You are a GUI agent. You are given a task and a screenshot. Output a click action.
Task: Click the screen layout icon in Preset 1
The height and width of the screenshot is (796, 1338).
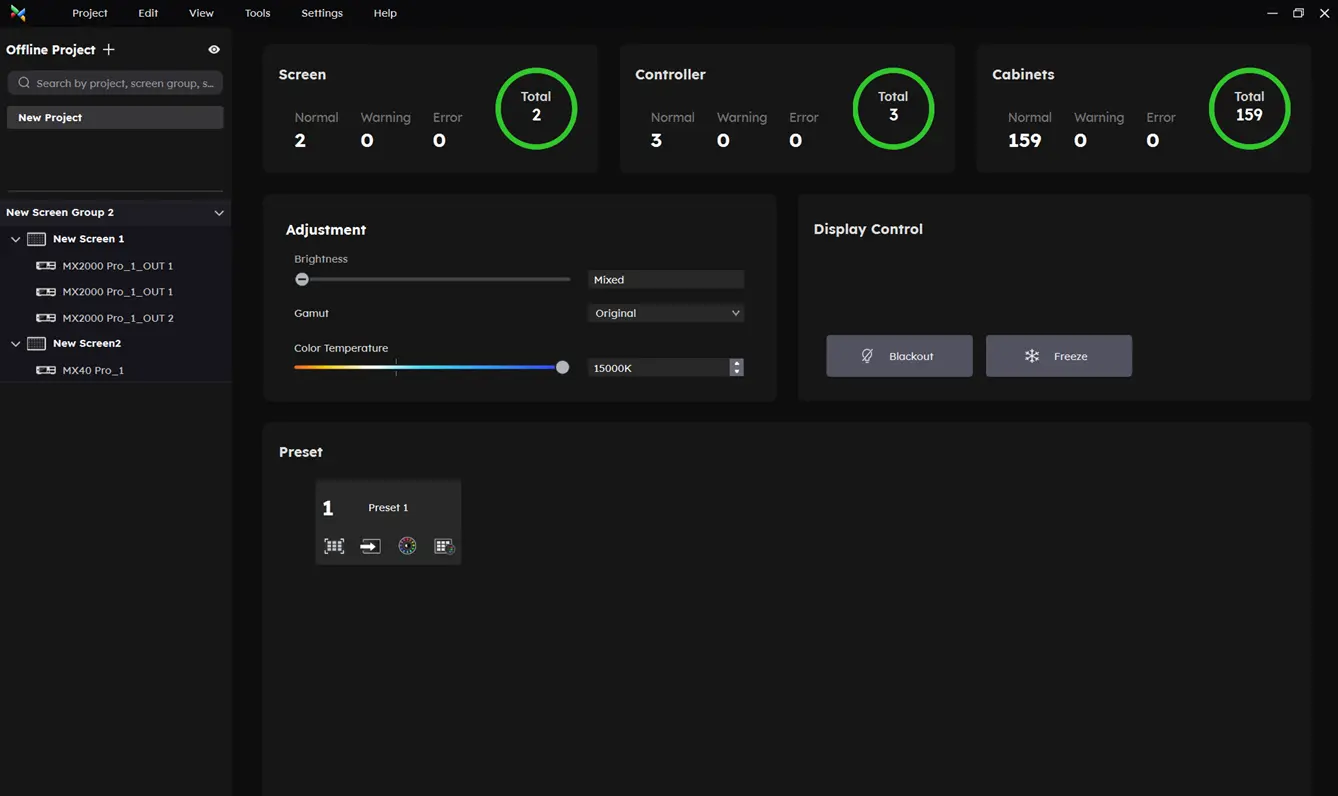(x=334, y=546)
